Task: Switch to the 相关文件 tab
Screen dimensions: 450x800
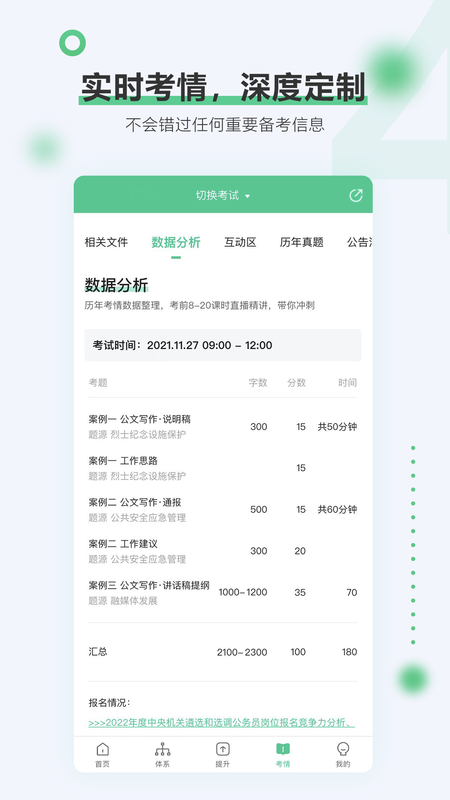Action: click(x=106, y=242)
